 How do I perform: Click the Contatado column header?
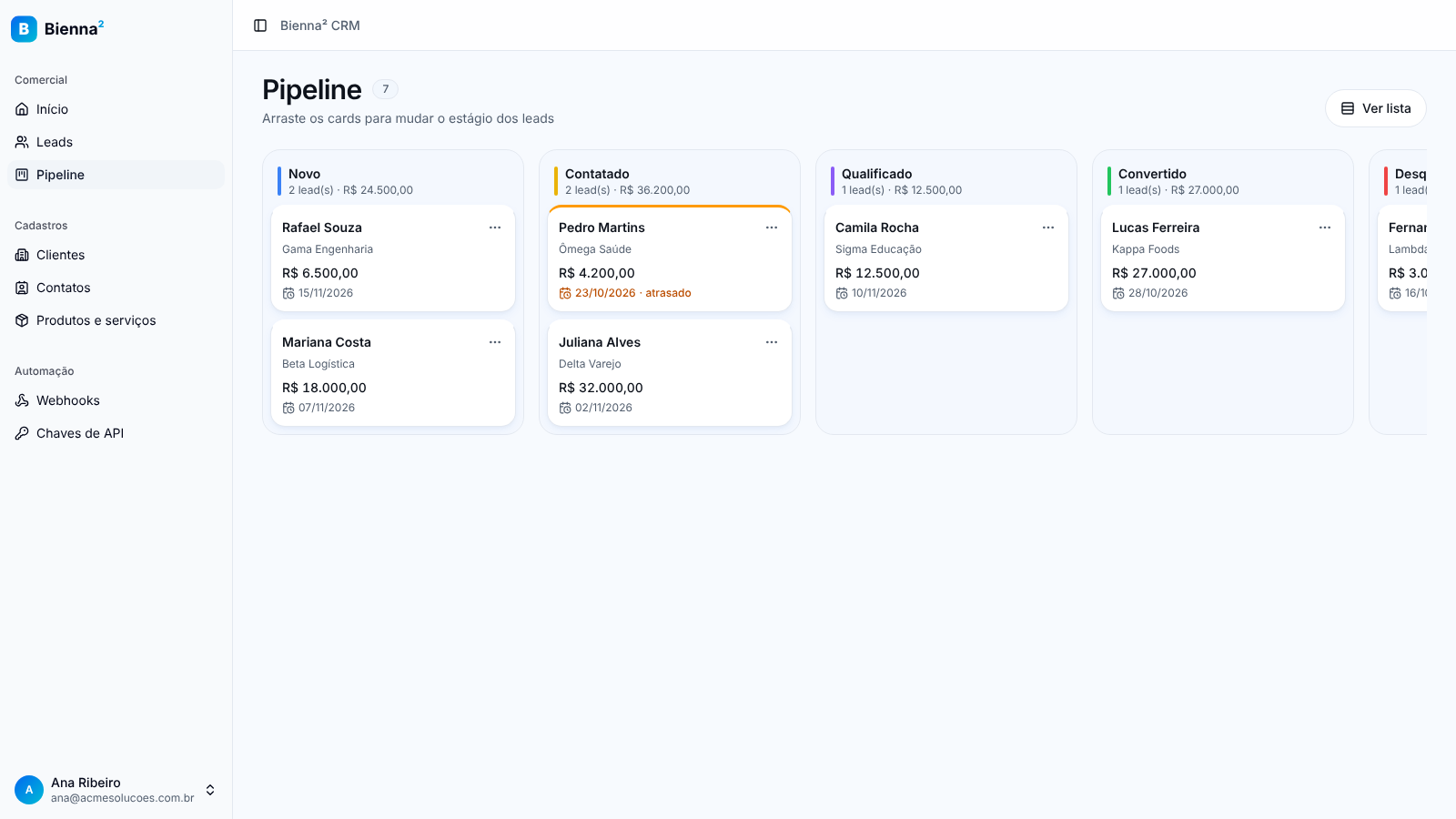pyautogui.click(x=597, y=174)
